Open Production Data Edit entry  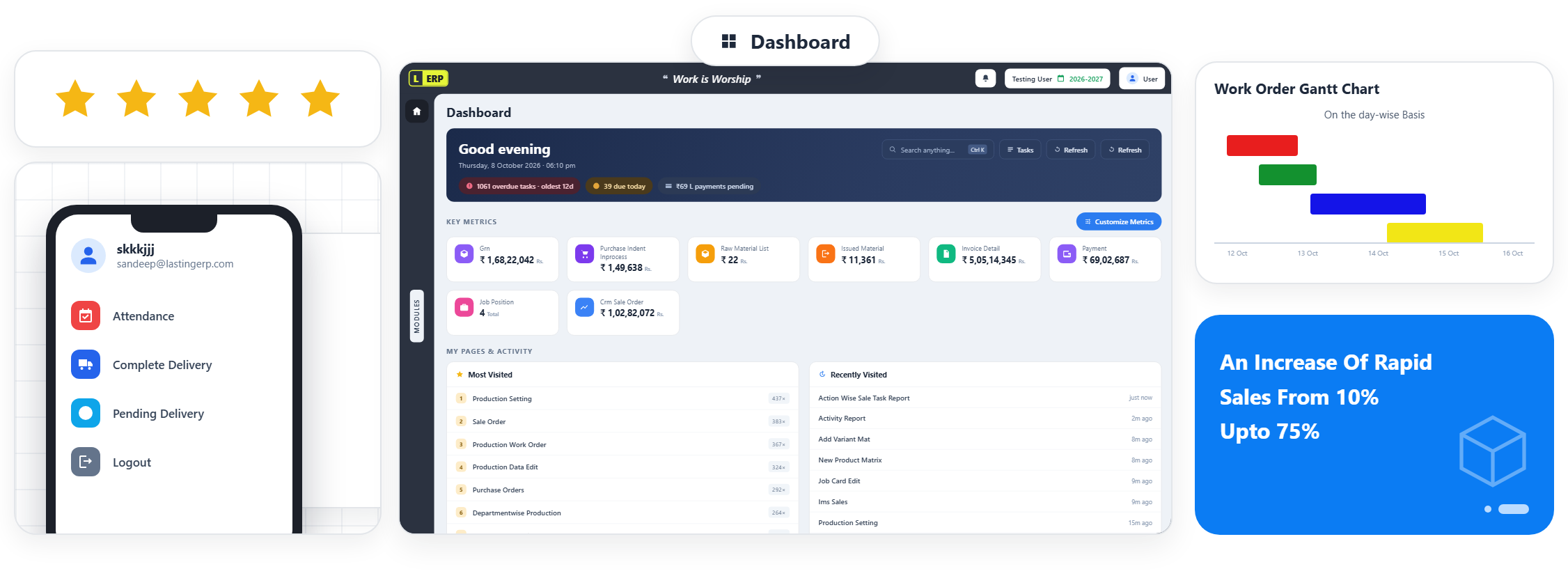pos(622,467)
